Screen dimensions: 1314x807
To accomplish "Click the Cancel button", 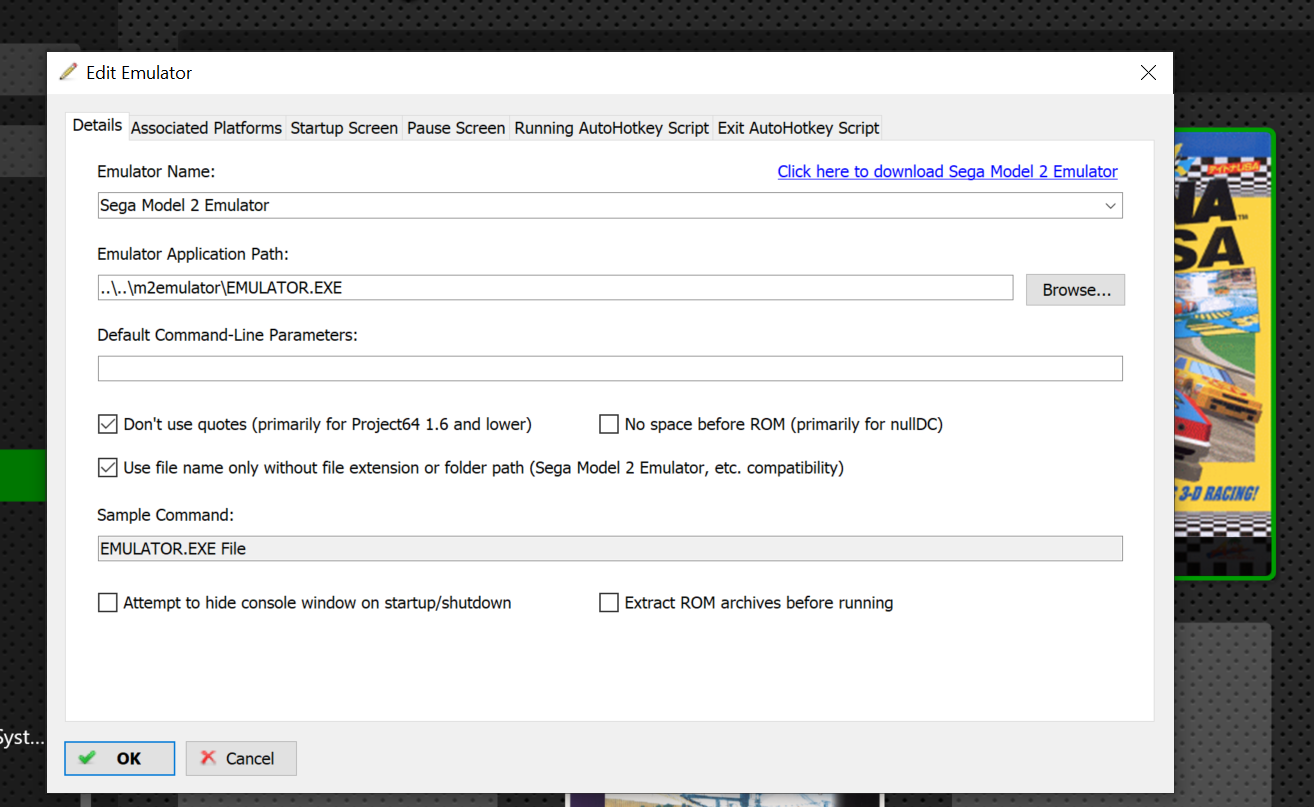I will tap(241, 758).
